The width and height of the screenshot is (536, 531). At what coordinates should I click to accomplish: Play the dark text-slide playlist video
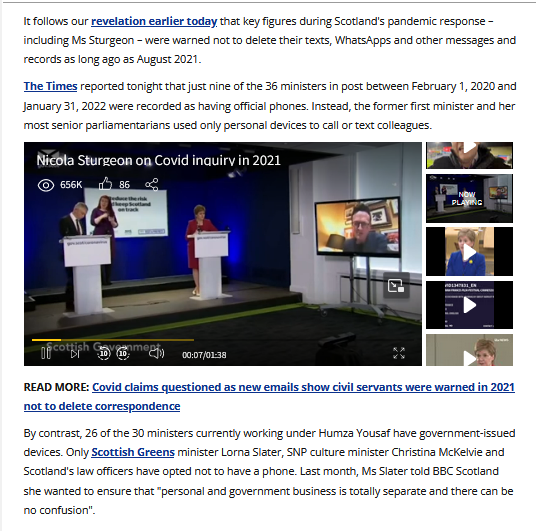click(x=469, y=305)
